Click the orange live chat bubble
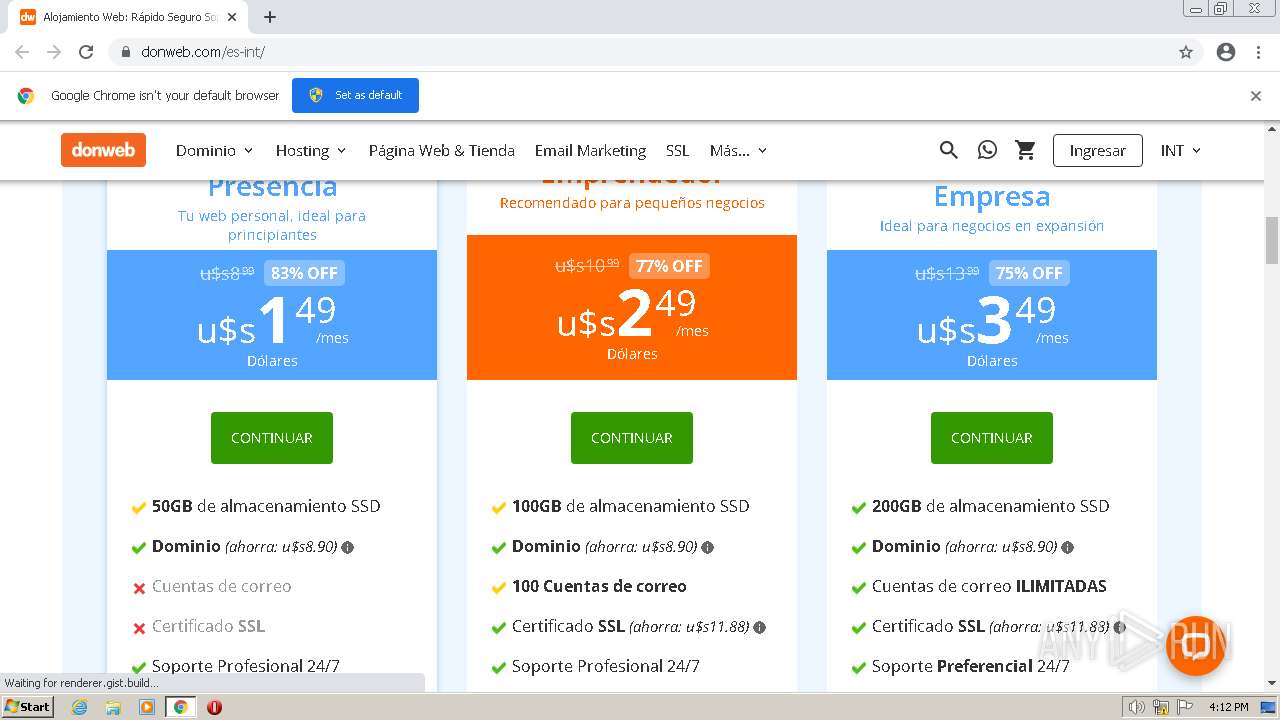The height and width of the screenshot is (720, 1280). (1195, 645)
